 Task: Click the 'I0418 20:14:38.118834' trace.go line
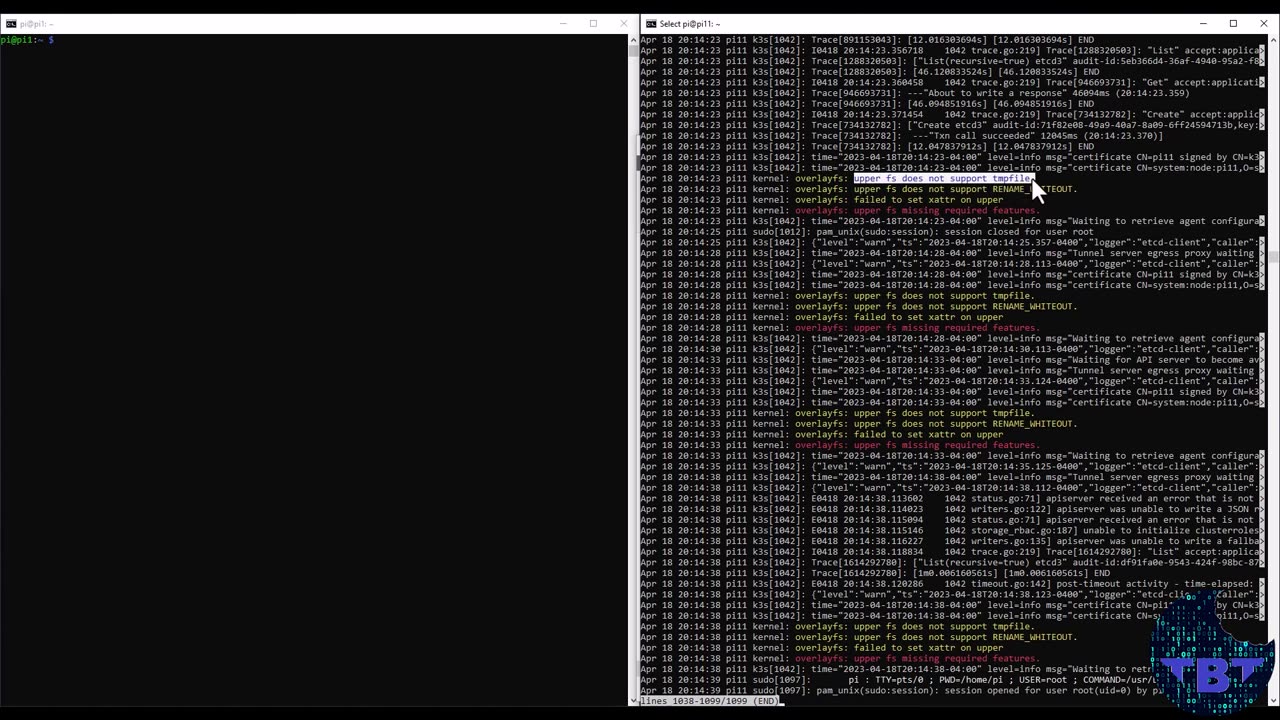(x=952, y=552)
